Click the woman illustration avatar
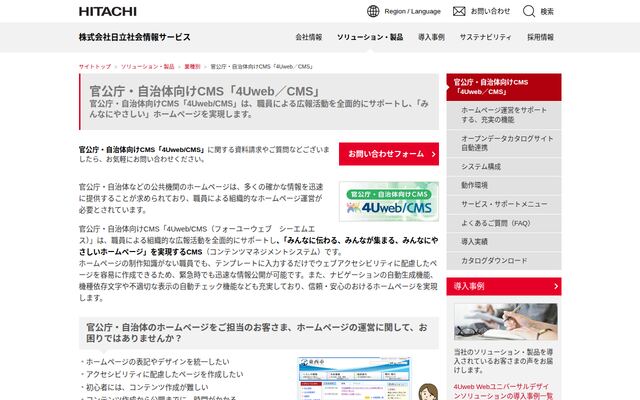Viewport: 640px width, 400px height. tap(428, 392)
